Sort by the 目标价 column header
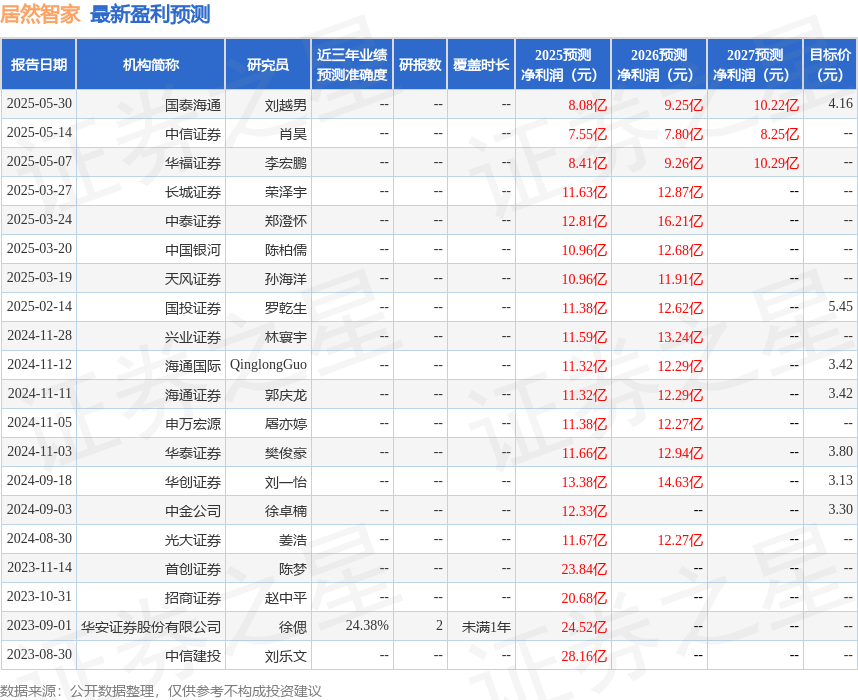This screenshot has height=700, width=858. (830, 63)
